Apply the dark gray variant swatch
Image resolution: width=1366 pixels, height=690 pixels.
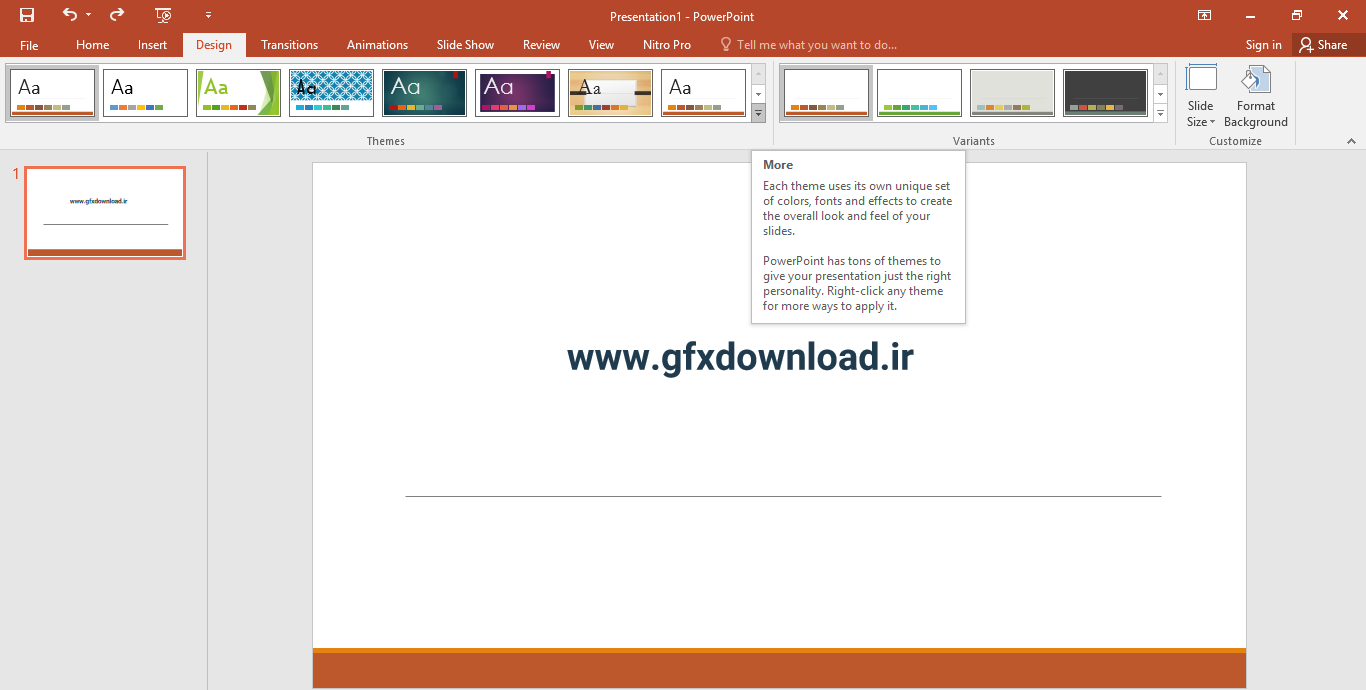[x=1104, y=93]
